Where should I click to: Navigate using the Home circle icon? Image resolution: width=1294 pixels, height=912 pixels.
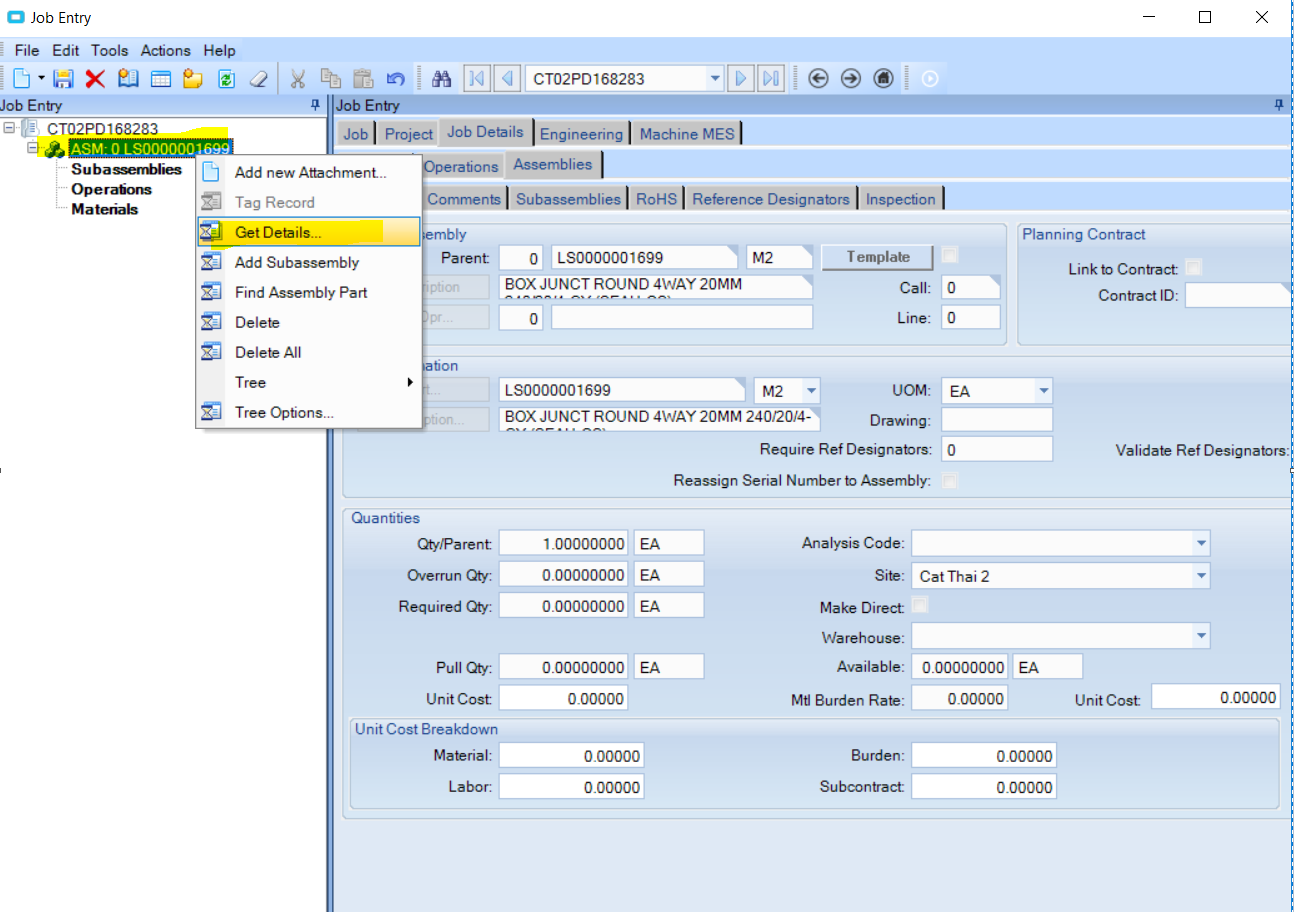click(x=883, y=78)
